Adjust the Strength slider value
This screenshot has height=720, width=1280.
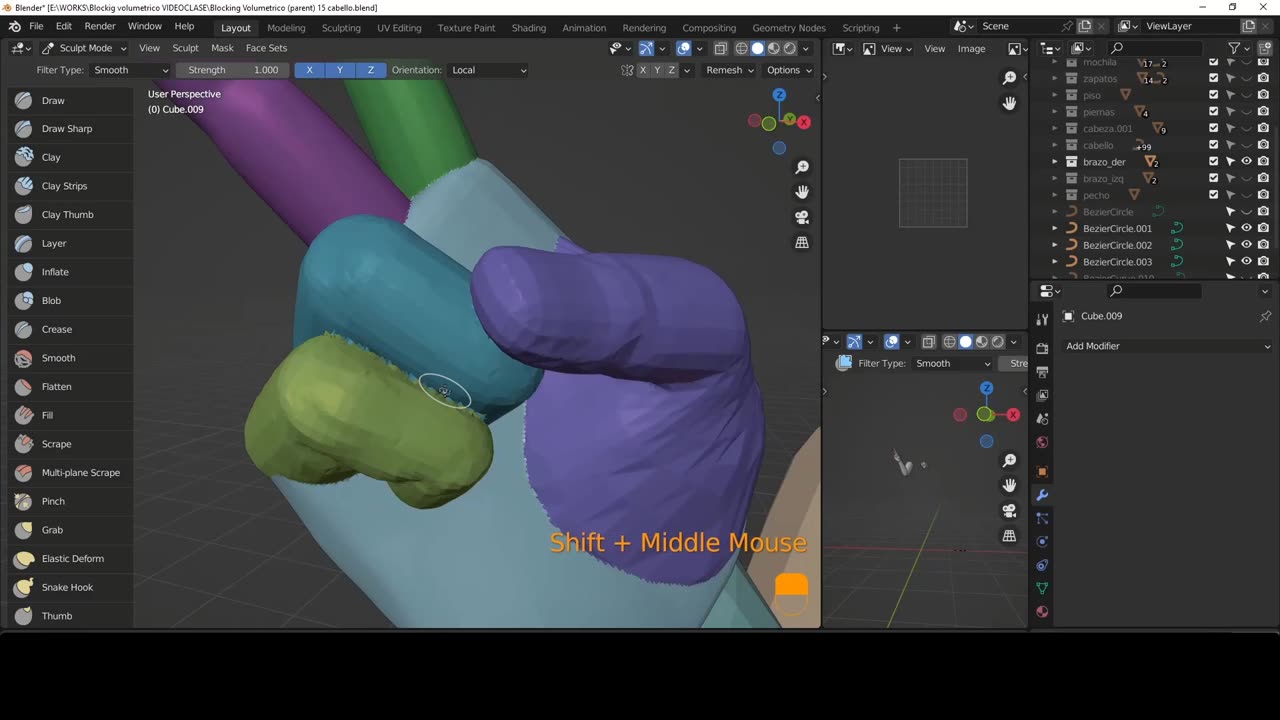233,70
